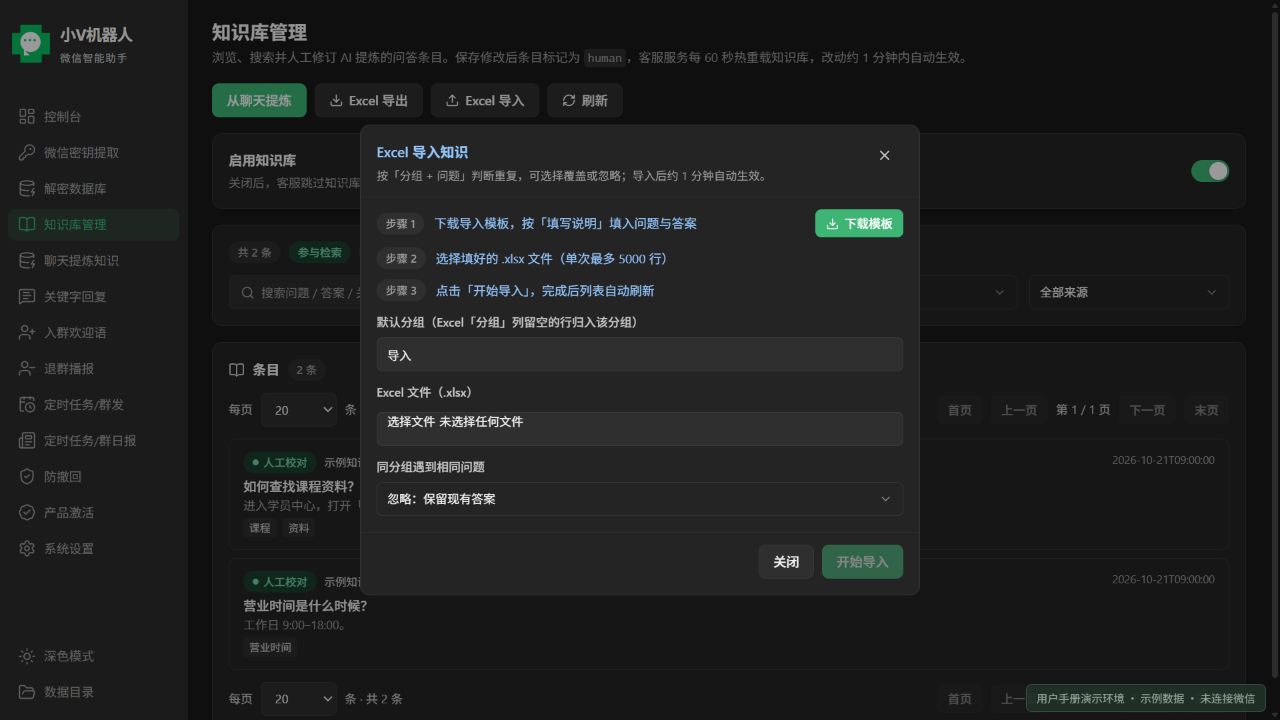Click the 深色模式 sun icon
This screenshot has height=720, width=1280.
tap(27, 656)
